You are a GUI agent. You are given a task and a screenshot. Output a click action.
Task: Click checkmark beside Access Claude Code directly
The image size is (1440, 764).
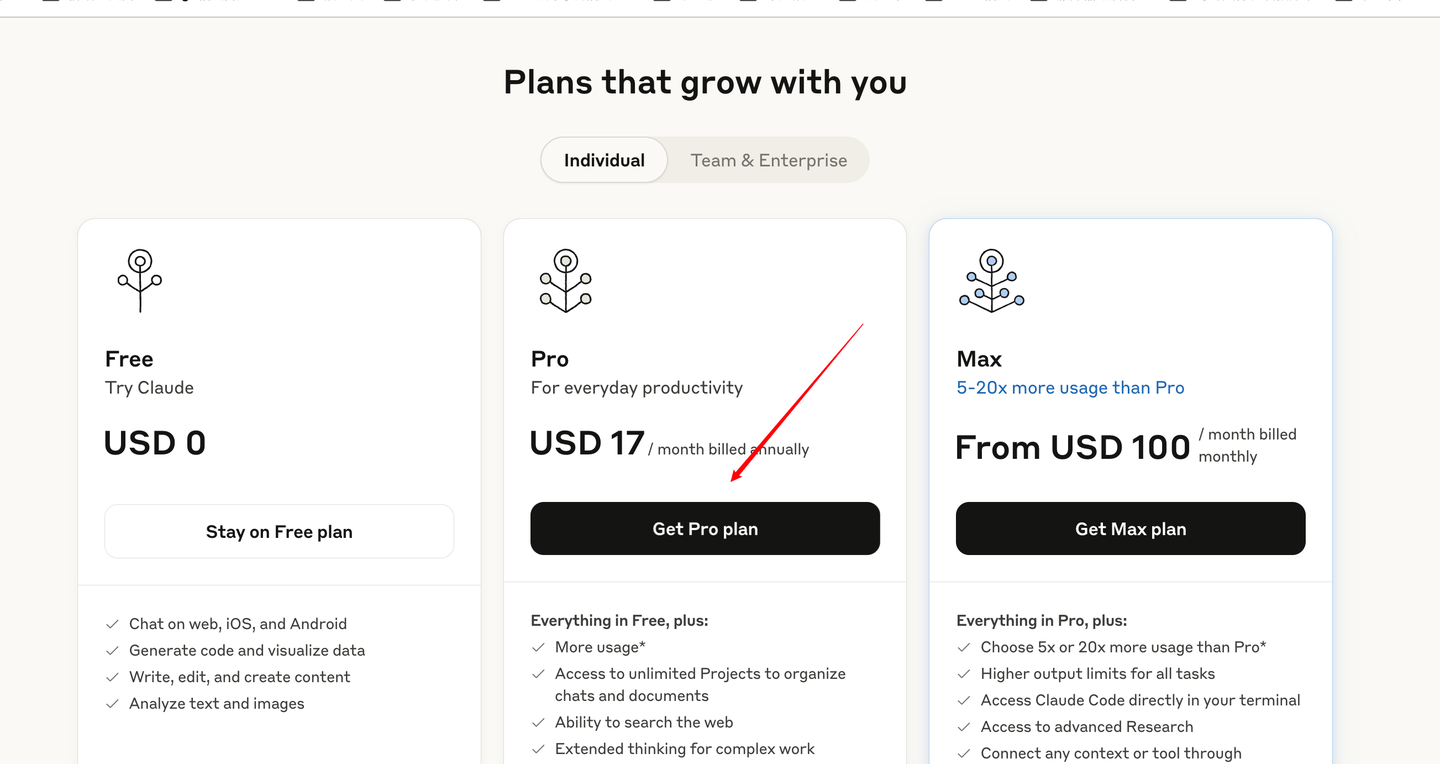(x=965, y=701)
